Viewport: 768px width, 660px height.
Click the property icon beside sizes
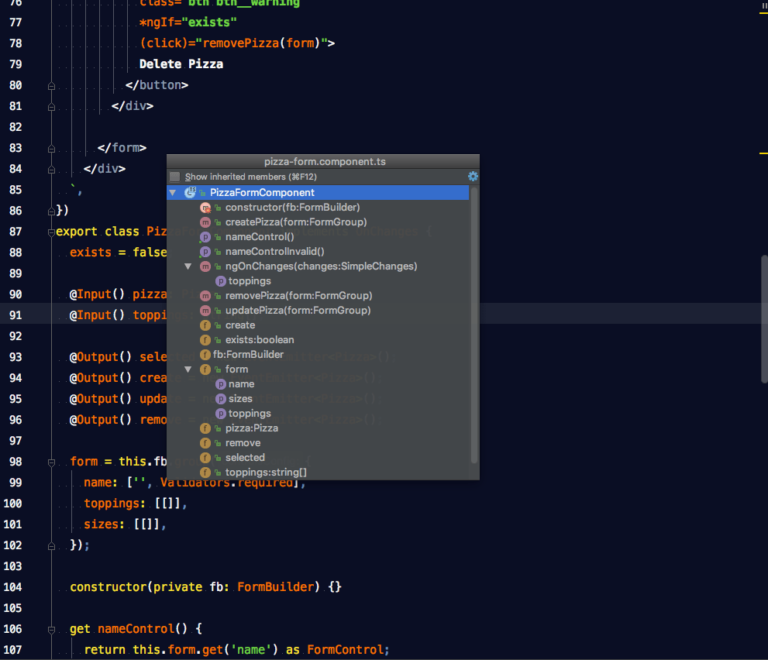point(220,399)
